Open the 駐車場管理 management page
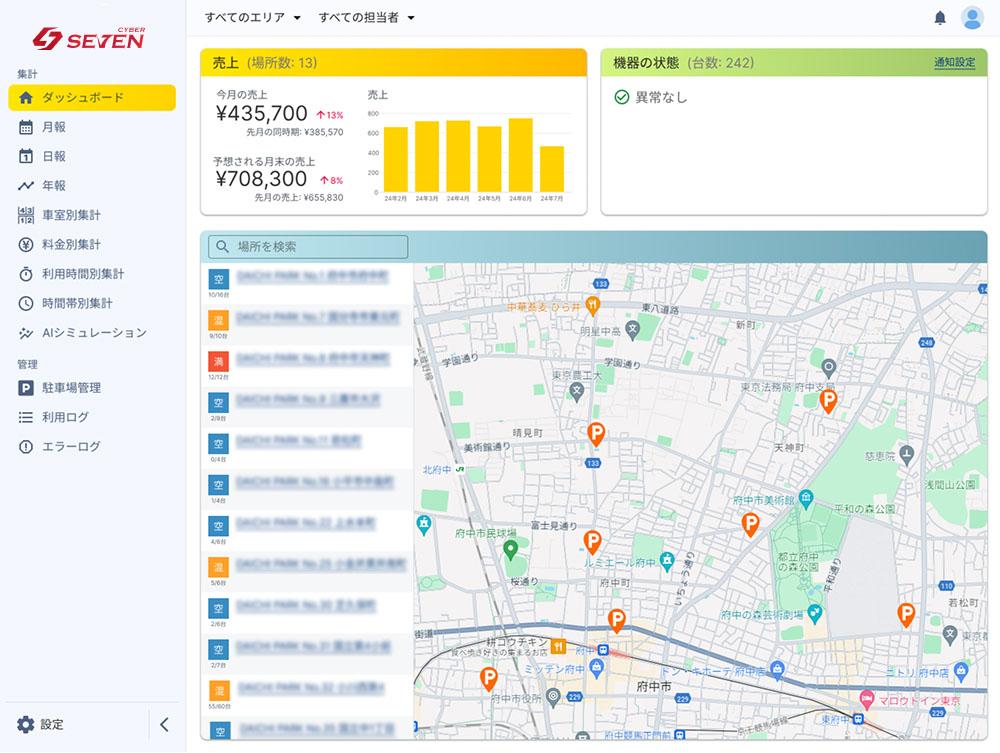The image size is (1000, 753). click(x=71, y=388)
